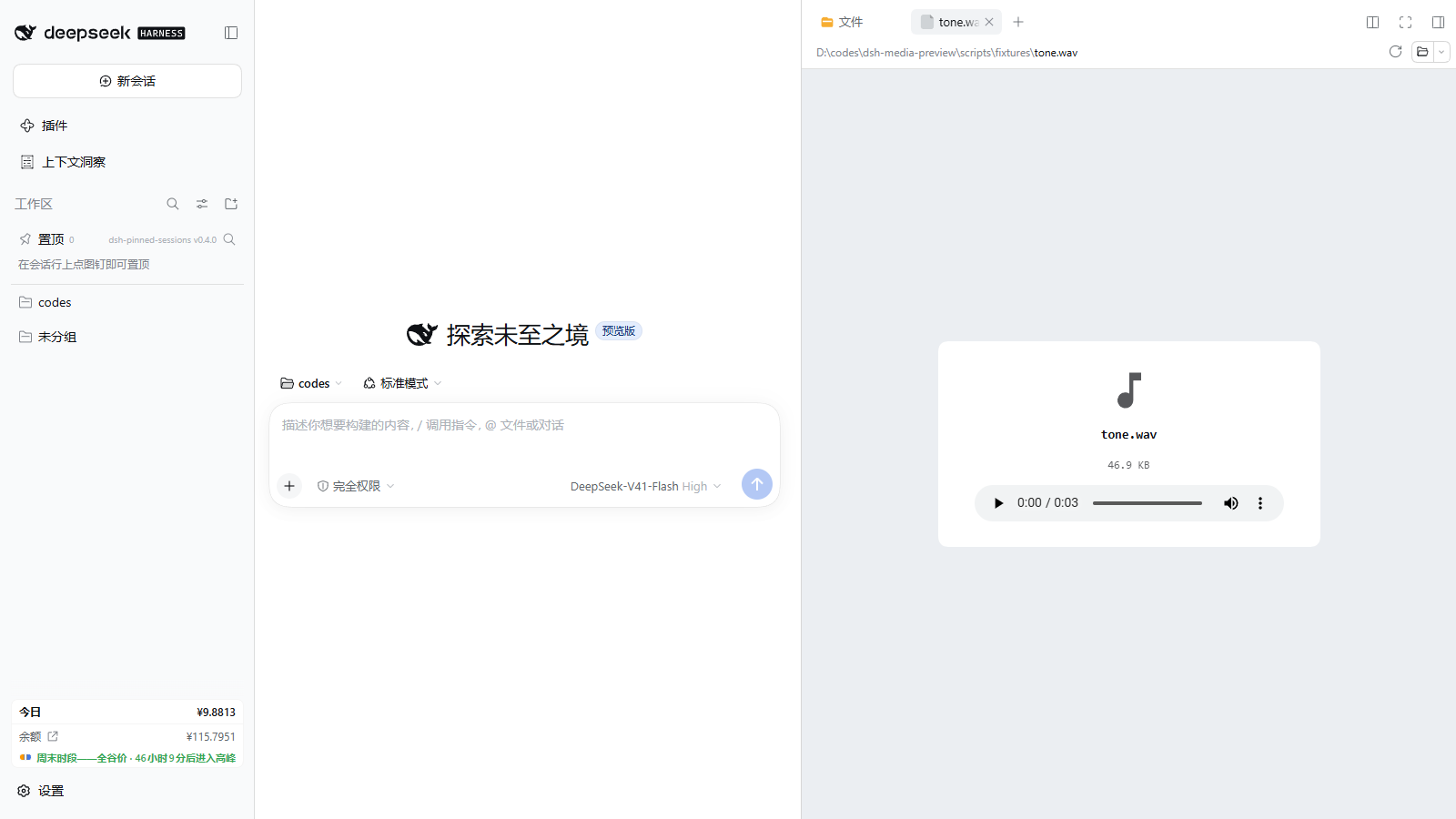Send message with the arrow button
1456x819 pixels.
(757, 484)
